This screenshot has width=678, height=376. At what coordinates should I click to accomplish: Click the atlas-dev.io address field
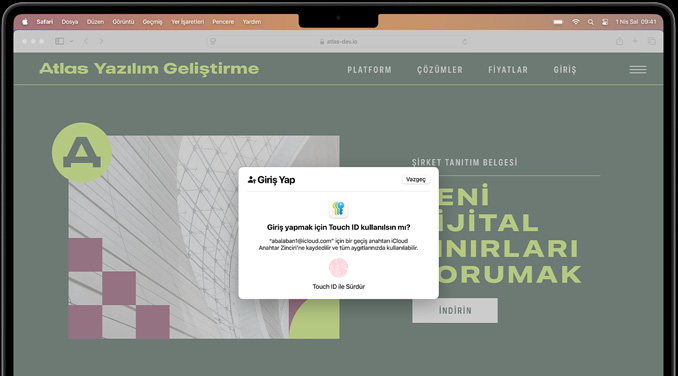point(339,41)
